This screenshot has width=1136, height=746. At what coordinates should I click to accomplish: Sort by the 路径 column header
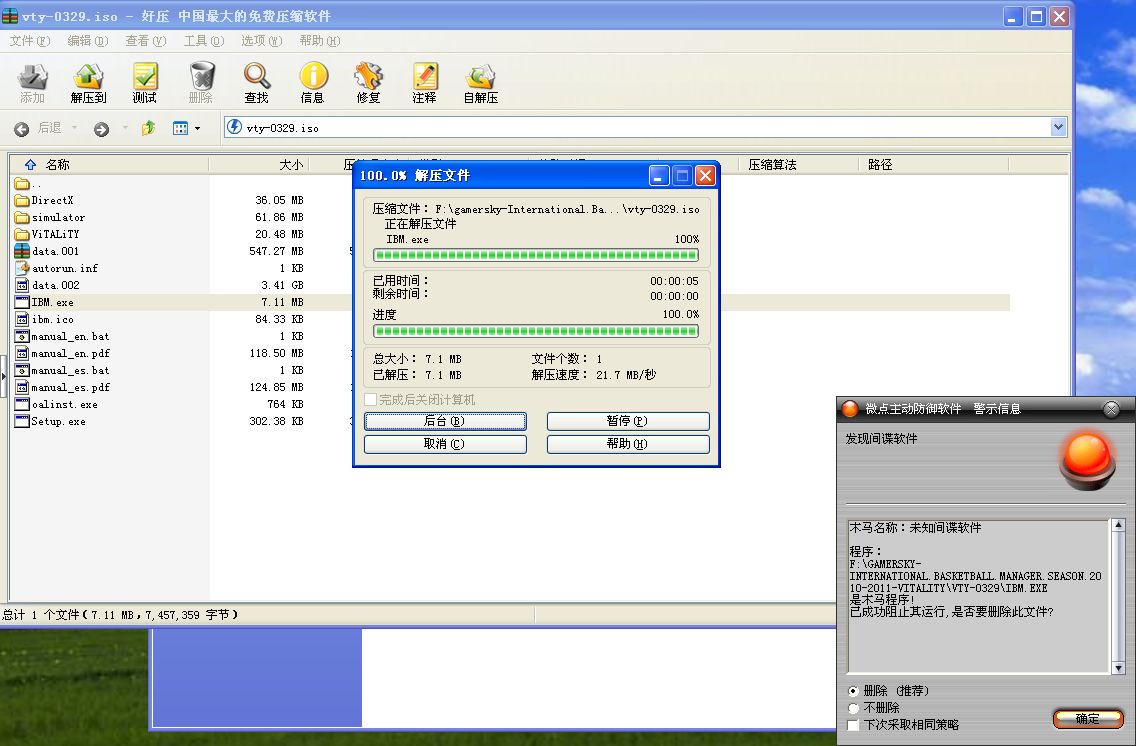point(933,164)
